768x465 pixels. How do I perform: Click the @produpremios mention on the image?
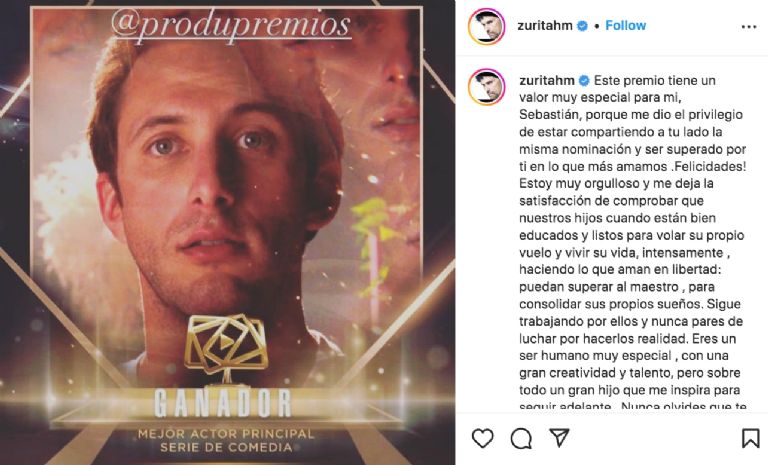[x=231, y=24]
